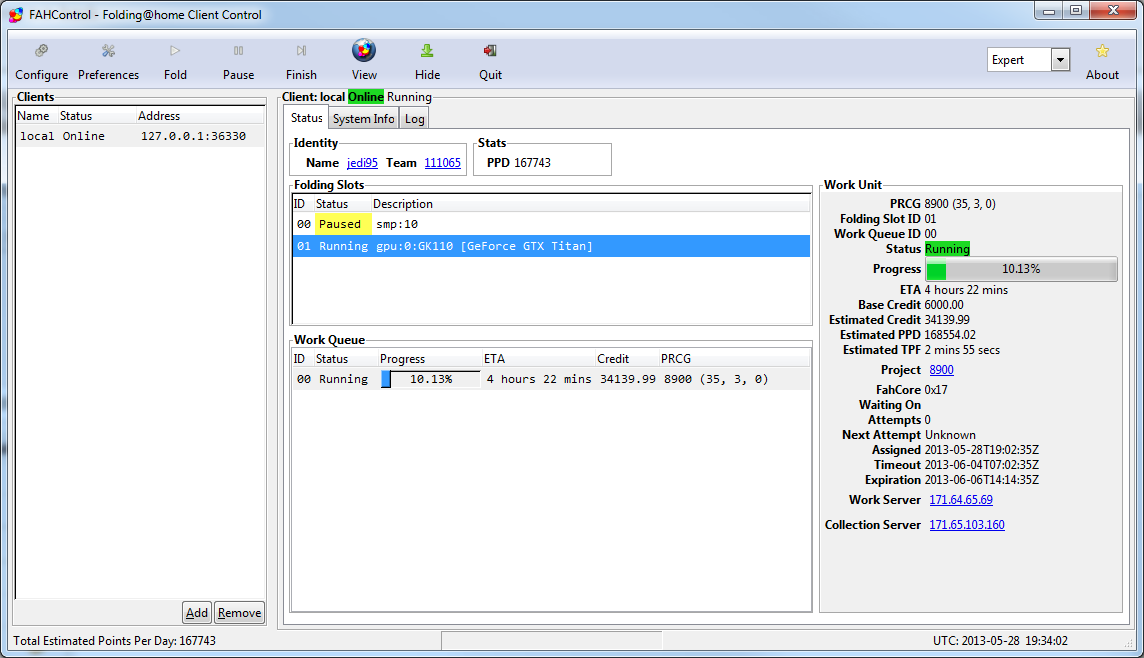Open team 111065 link
This screenshot has width=1144, height=658.
tap(442, 163)
